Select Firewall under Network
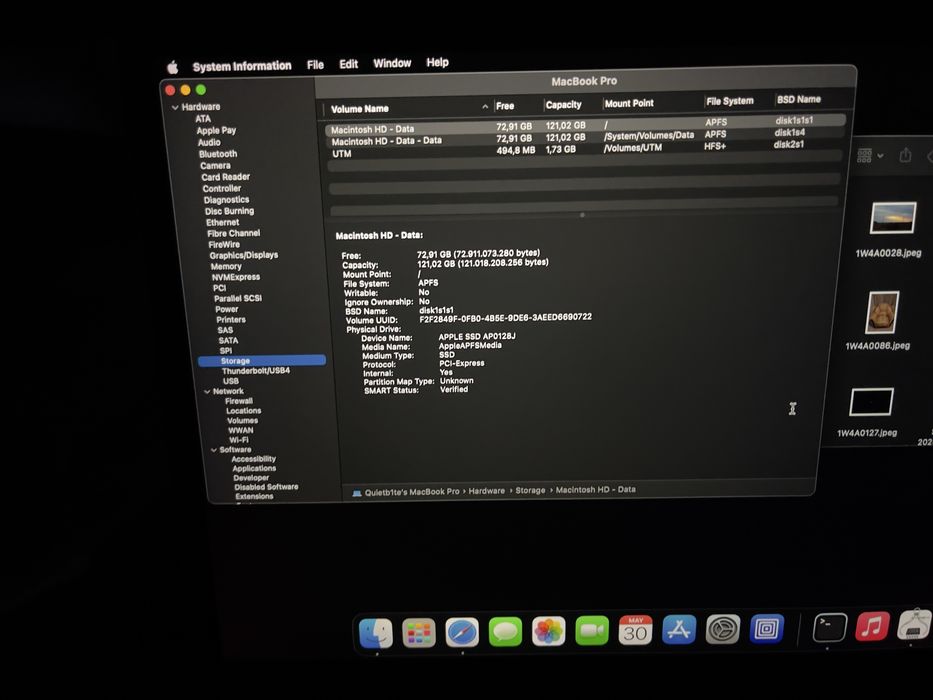This screenshot has width=933, height=700. click(239, 401)
